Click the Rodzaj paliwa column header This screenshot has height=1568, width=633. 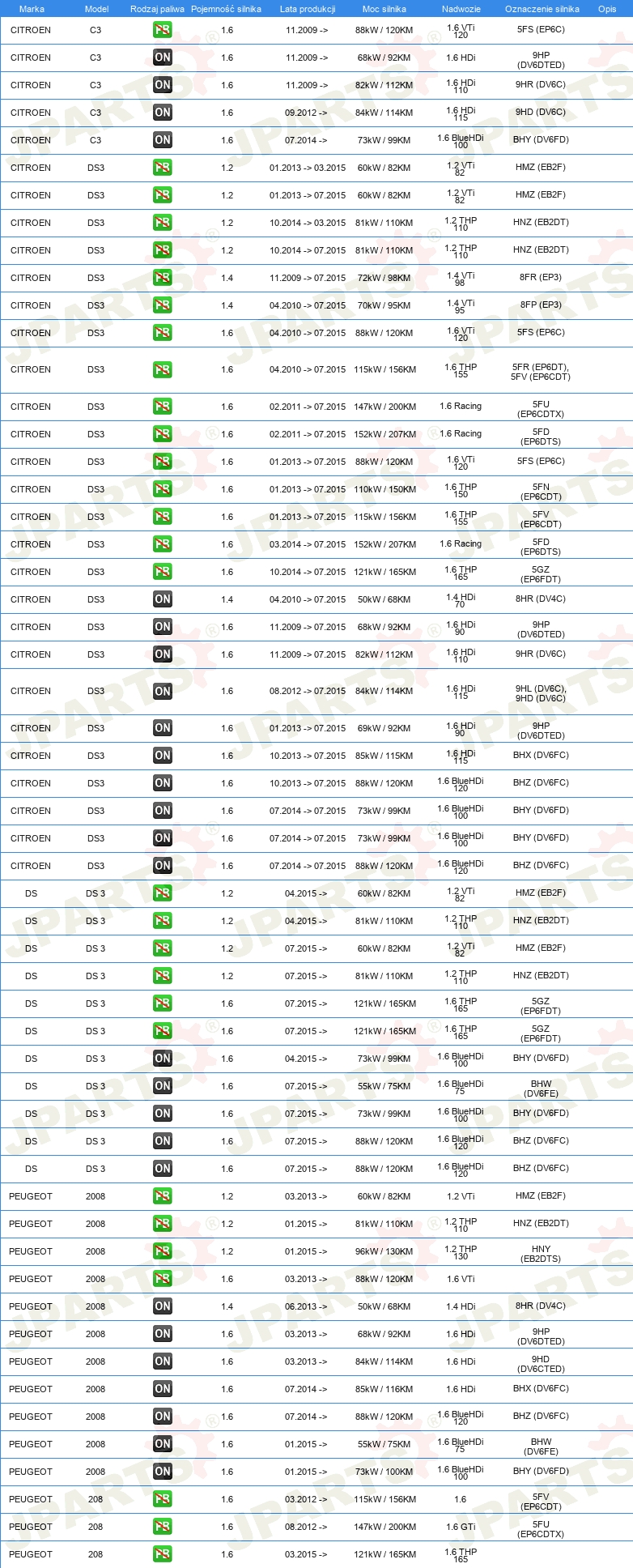pos(157,9)
